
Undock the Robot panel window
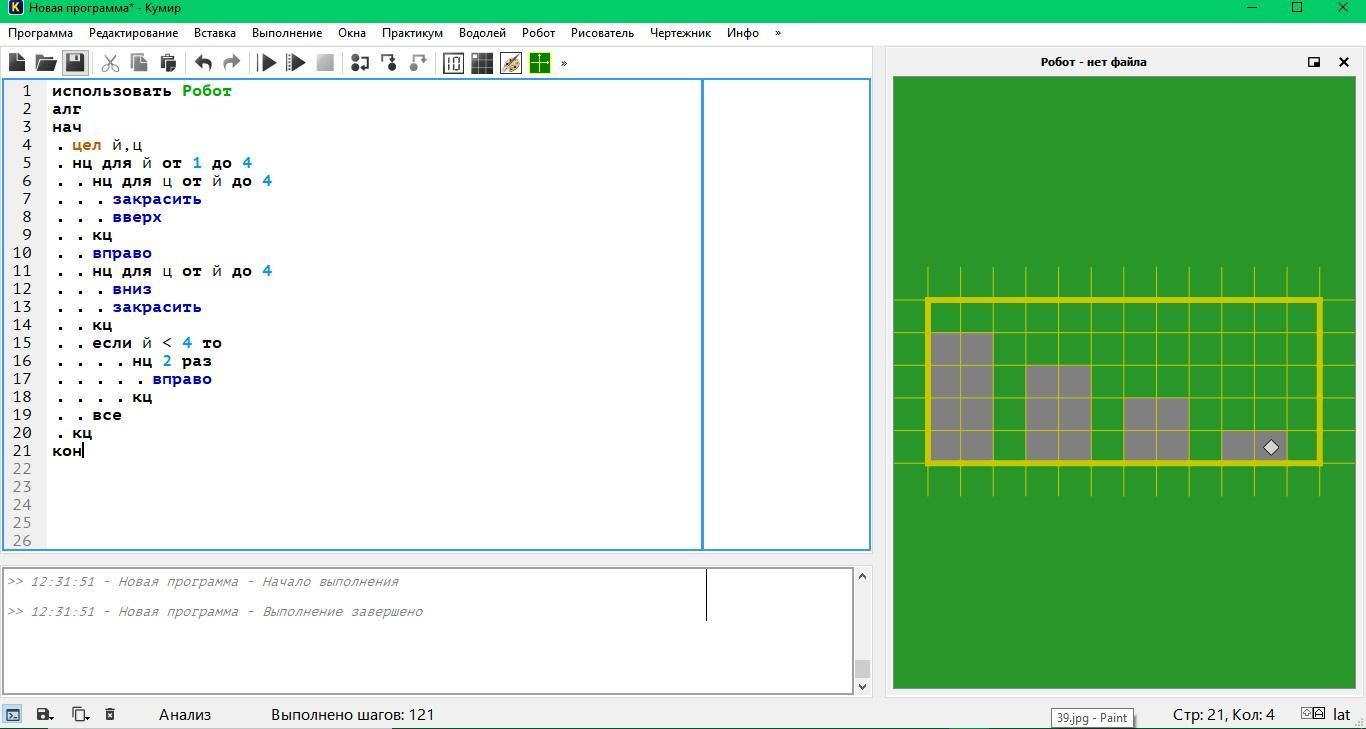point(1314,62)
